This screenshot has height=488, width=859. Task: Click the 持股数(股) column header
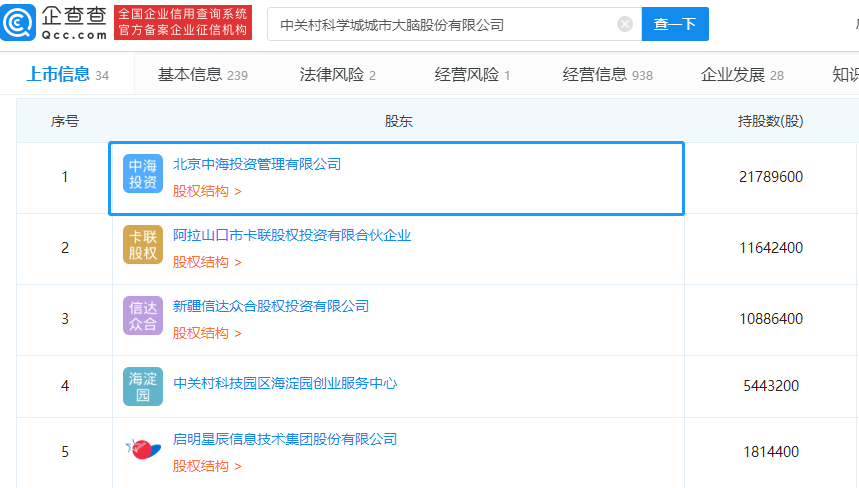click(770, 121)
